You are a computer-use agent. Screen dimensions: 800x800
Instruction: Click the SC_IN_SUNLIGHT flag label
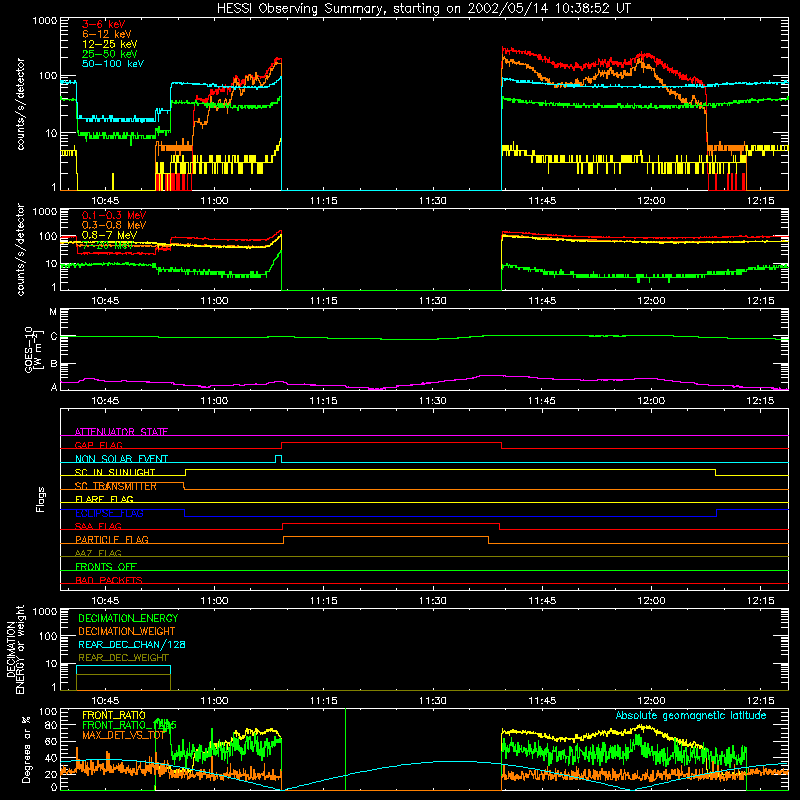(x=115, y=472)
